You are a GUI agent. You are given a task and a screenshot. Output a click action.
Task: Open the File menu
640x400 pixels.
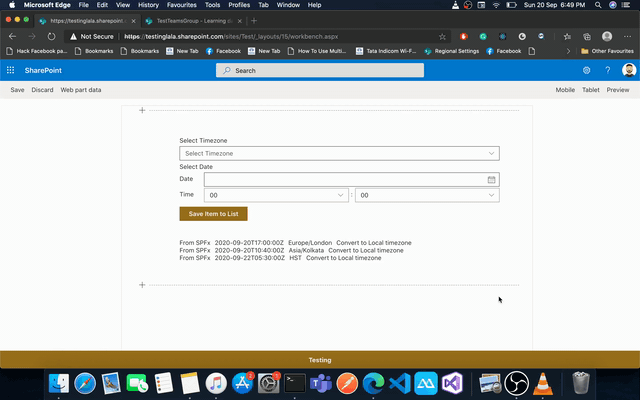[84, 5]
